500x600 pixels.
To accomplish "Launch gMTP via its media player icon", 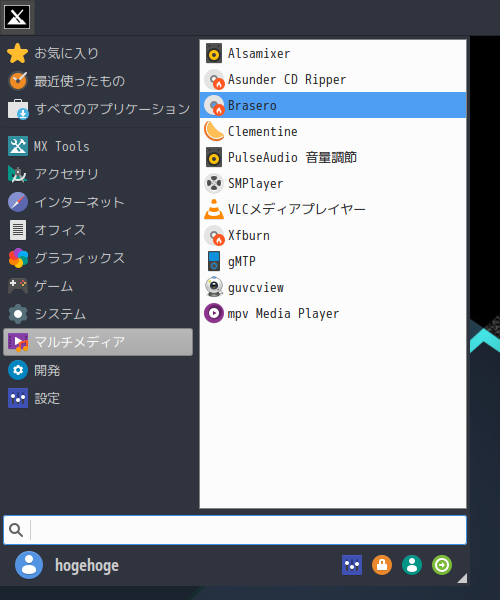I will click(214, 261).
